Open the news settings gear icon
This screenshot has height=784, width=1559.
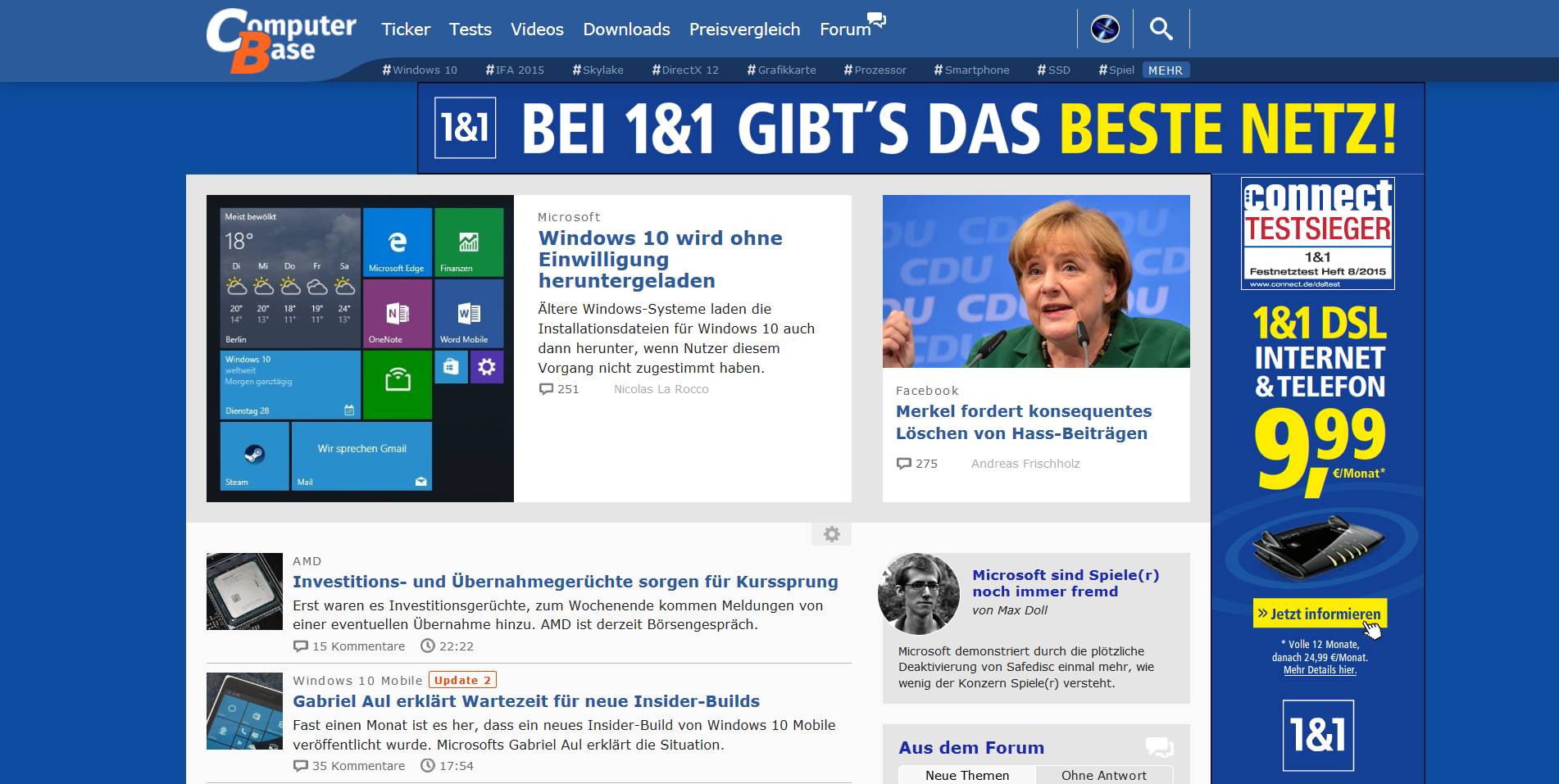[x=831, y=534]
